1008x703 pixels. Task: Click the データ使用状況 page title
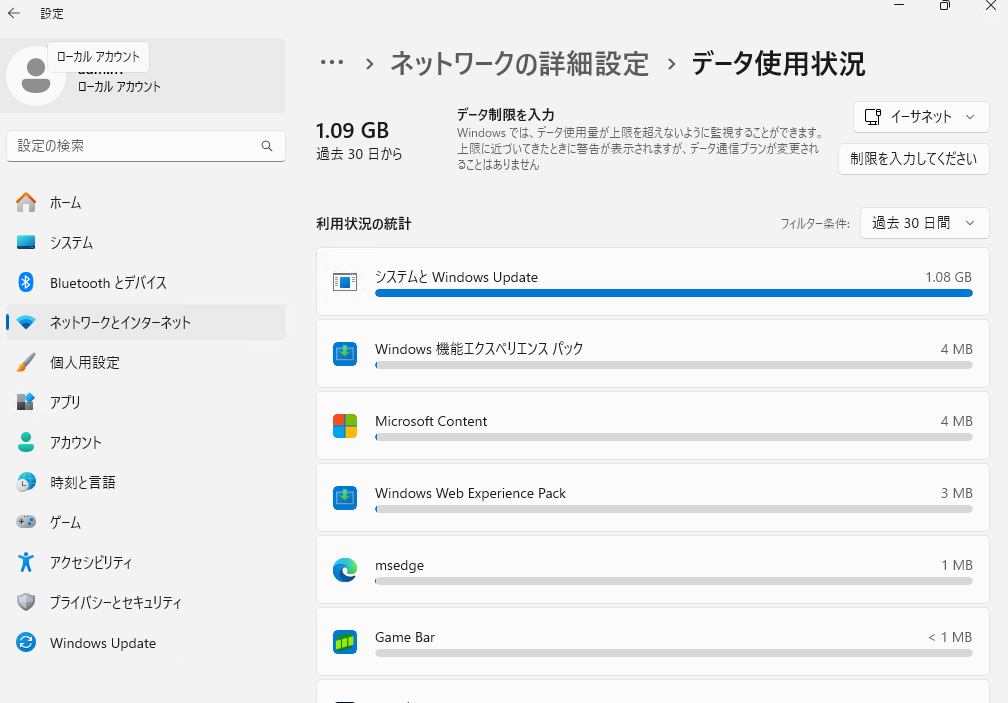point(778,64)
